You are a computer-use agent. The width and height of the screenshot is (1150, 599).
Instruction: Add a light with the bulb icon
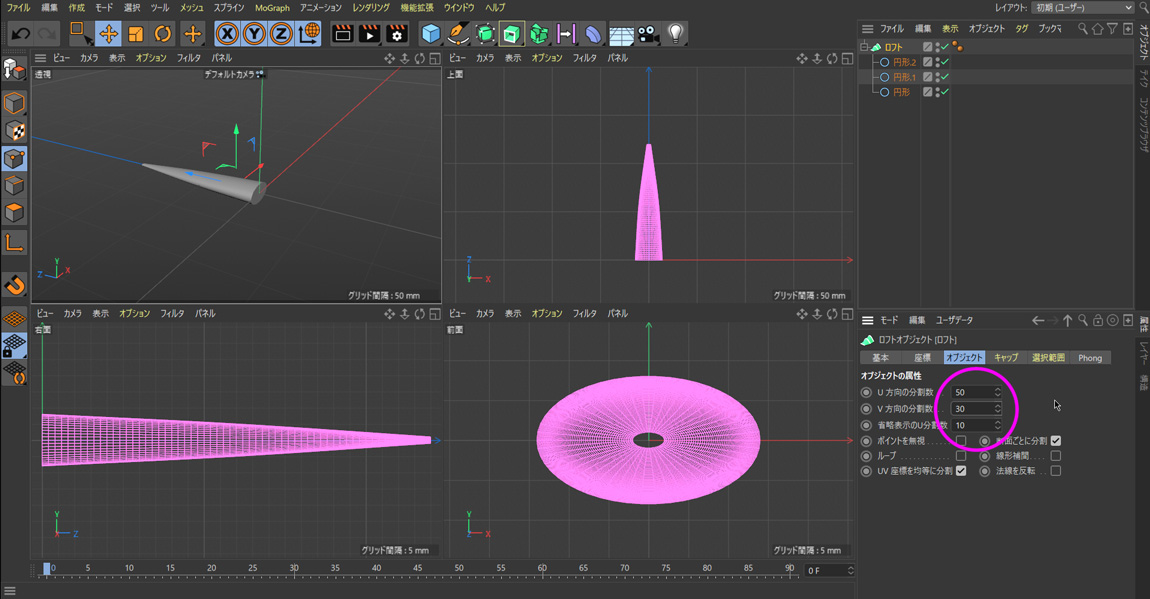(676, 34)
